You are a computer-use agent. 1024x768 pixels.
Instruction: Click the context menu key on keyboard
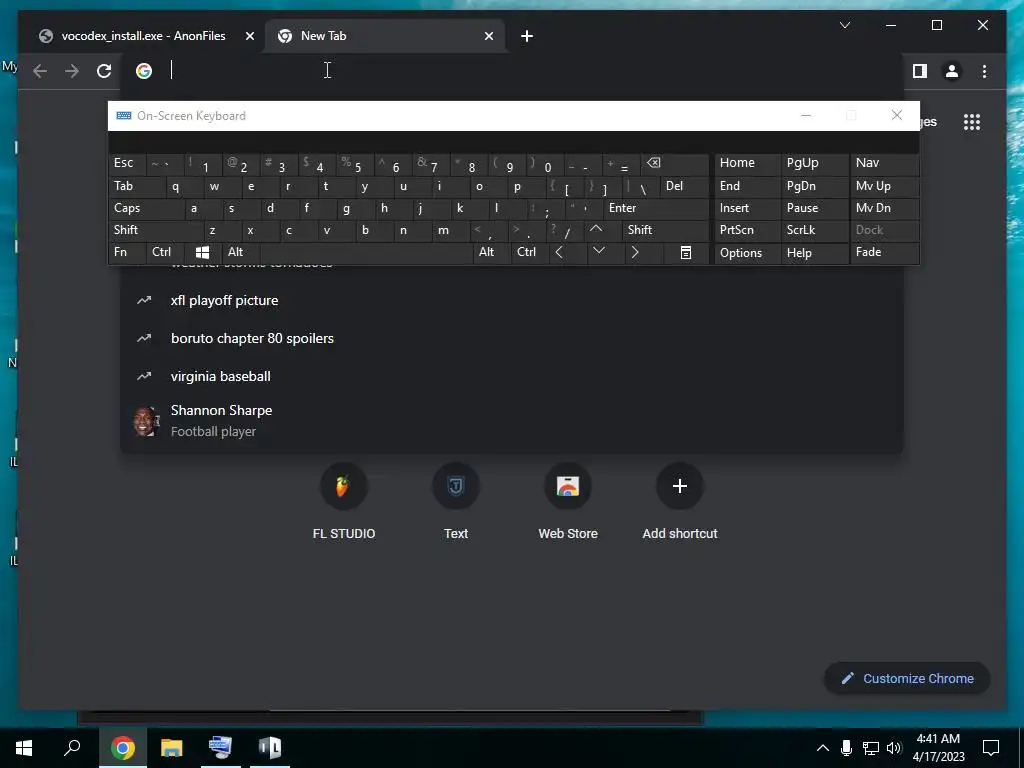tap(685, 252)
